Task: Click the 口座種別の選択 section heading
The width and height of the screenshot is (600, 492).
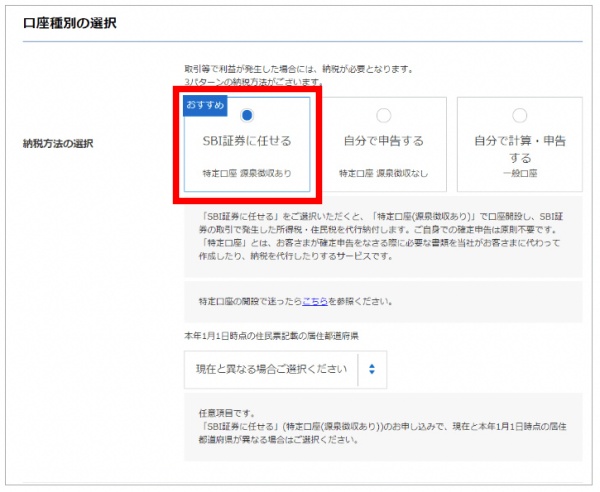Action: [x=70, y=23]
